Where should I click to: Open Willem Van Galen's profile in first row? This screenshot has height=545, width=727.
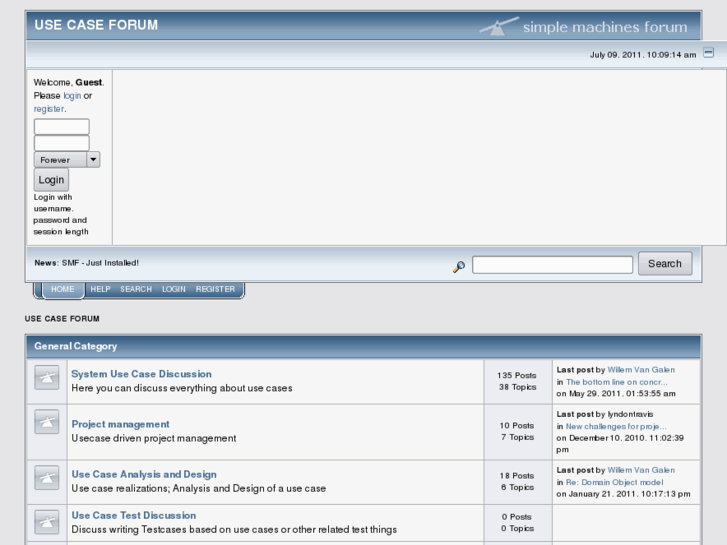(641, 370)
